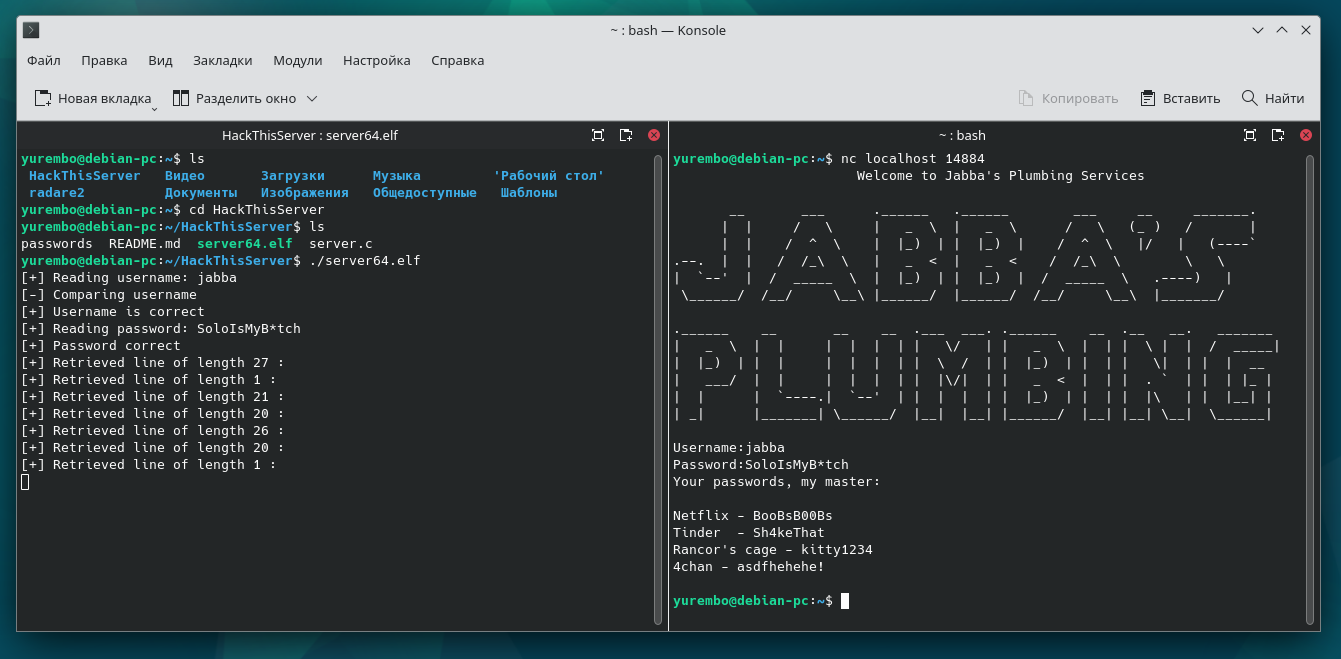Focus the 'HackThisServer : server64.elf' pane title
Viewport: 1341px width, 659px height.
(310, 135)
